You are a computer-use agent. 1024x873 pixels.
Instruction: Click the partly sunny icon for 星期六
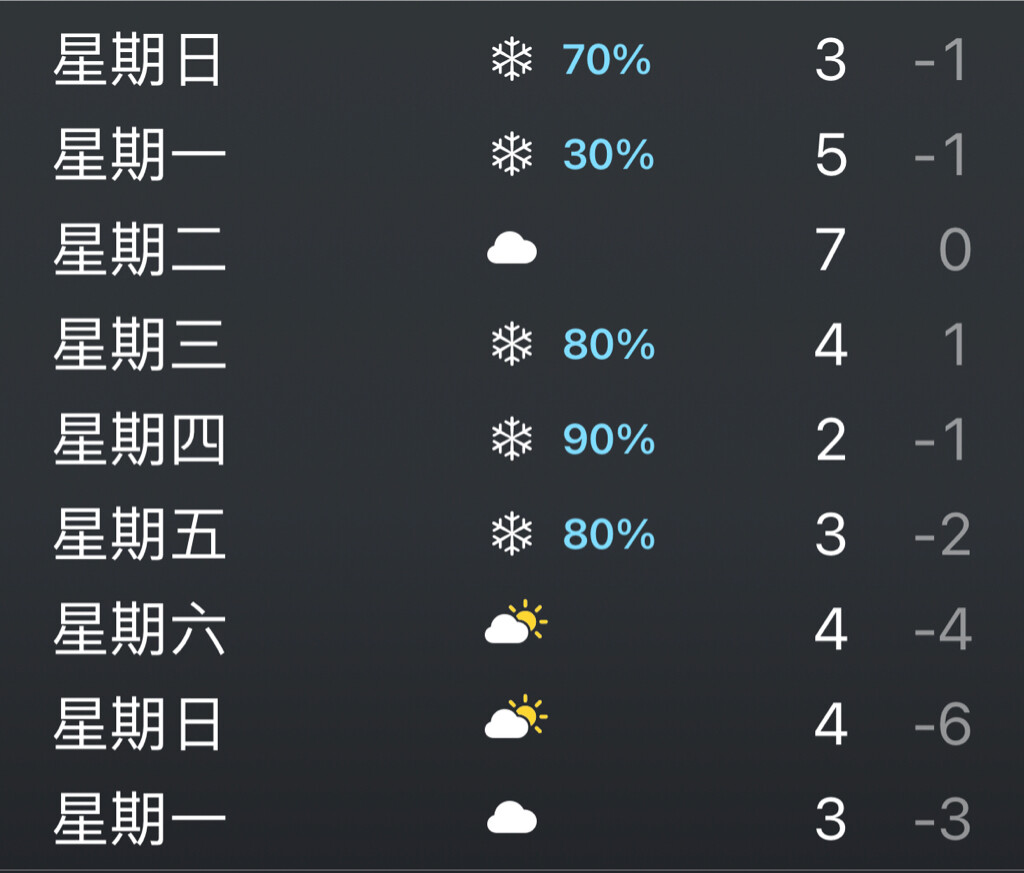coord(516,622)
